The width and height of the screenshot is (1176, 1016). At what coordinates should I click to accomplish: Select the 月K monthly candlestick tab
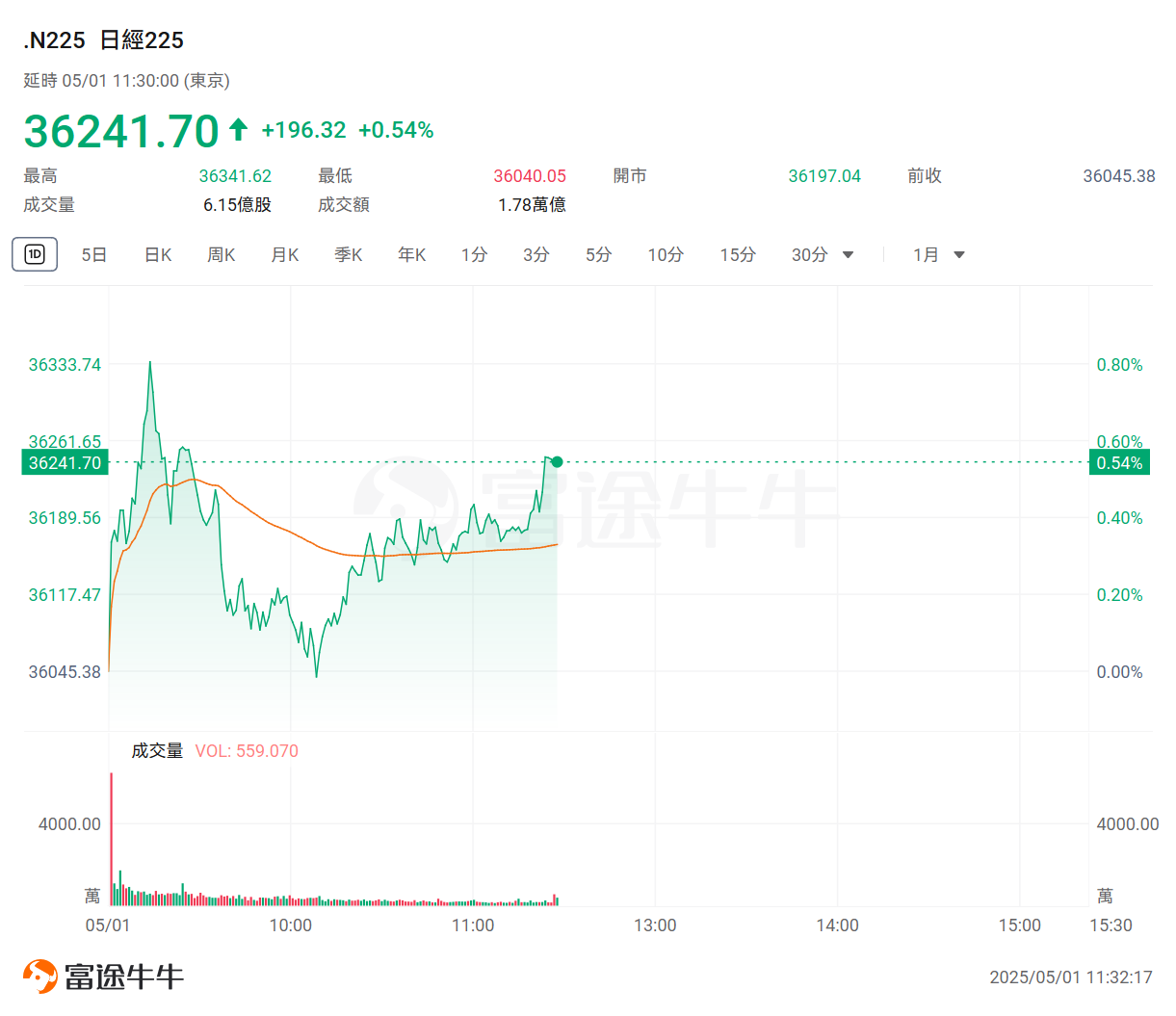(x=285, y=255)
